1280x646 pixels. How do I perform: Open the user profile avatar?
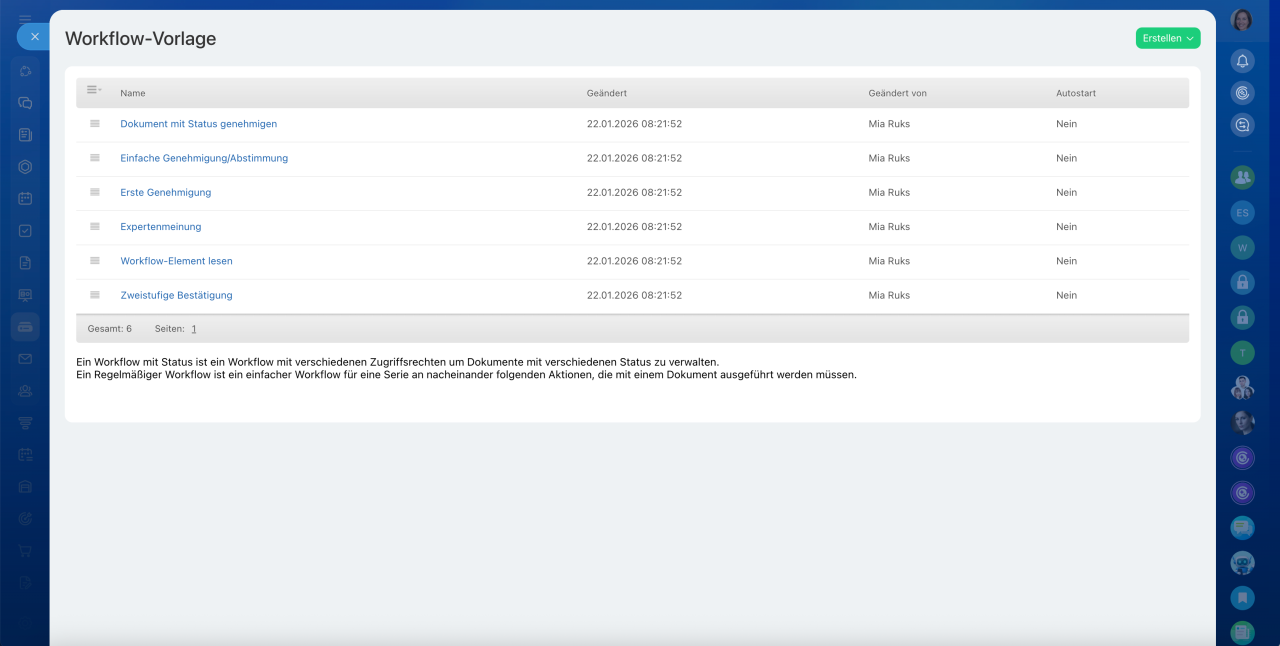[x=1242, y=20]
